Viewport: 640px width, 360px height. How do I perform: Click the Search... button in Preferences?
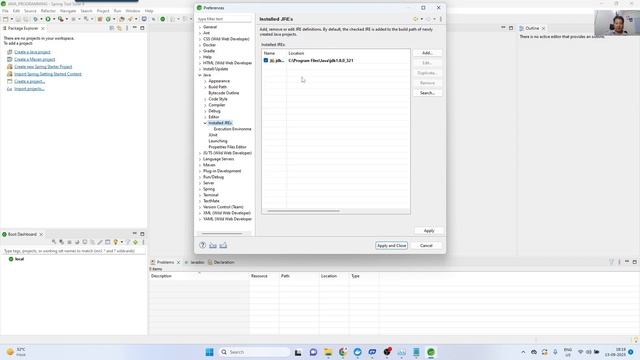point(427,93)
